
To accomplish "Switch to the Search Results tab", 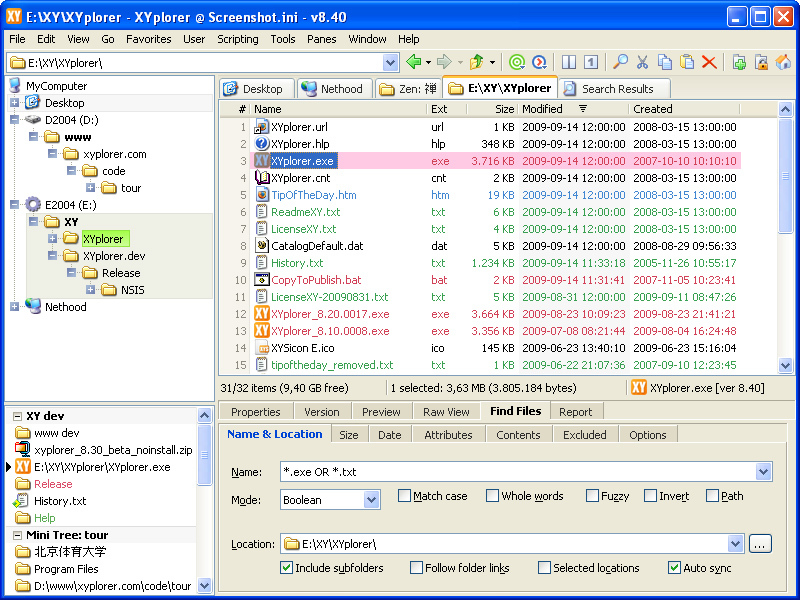I will (614, 89).
